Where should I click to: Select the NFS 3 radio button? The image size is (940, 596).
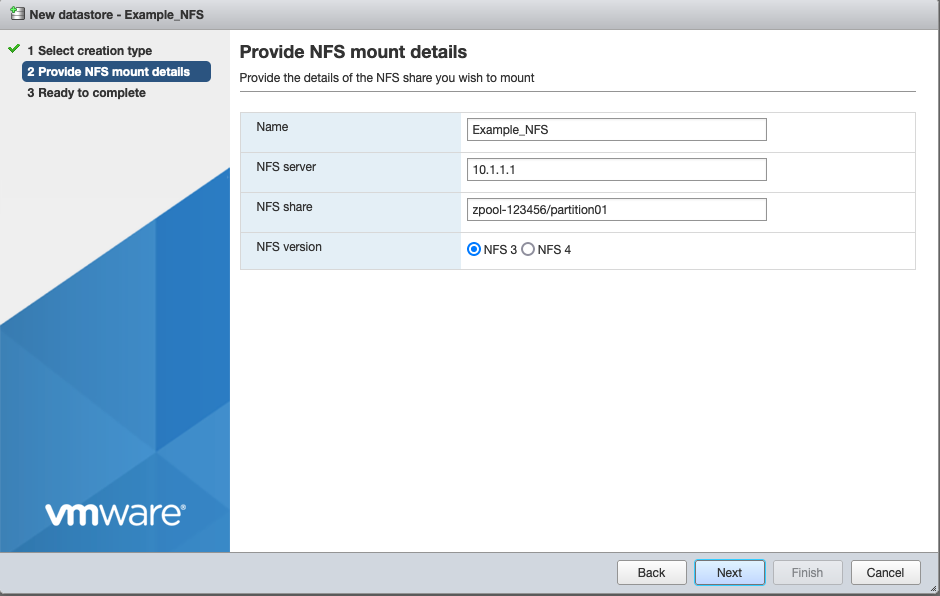[x=474, y=249]
